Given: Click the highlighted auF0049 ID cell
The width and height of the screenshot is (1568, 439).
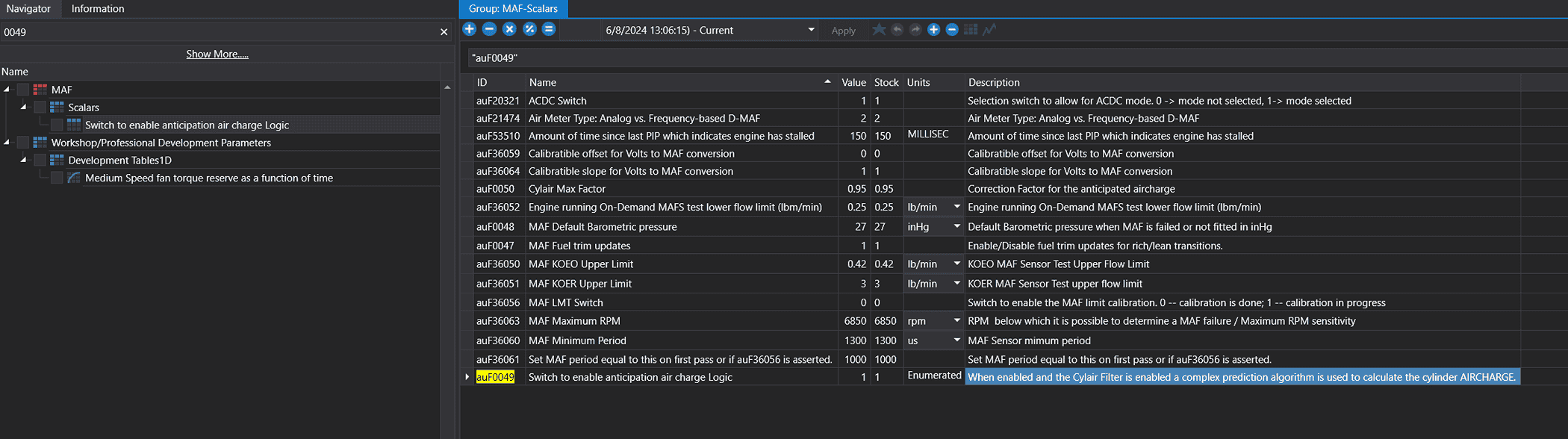Looking at the screenshot, I should click(496, 377).
